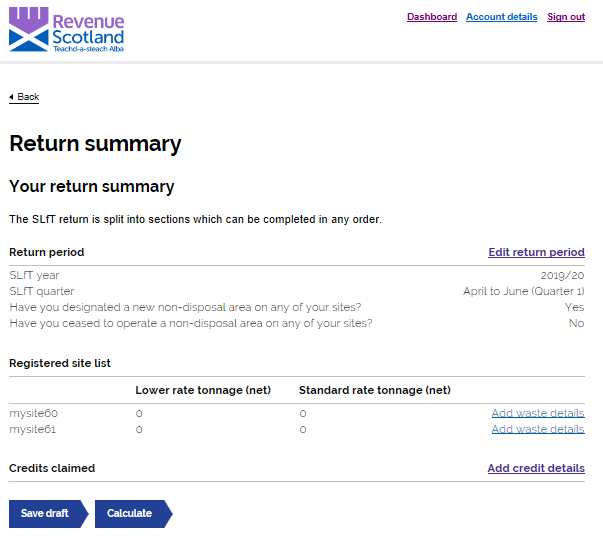
Task: Sign out of the account
Action: [x=566, y=17]
